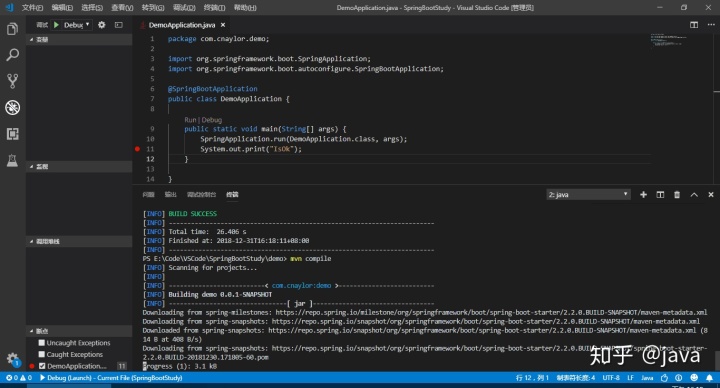This screenshot has width=720, height=388.
Task: Start debugging with green play icon
Action: 56,25
